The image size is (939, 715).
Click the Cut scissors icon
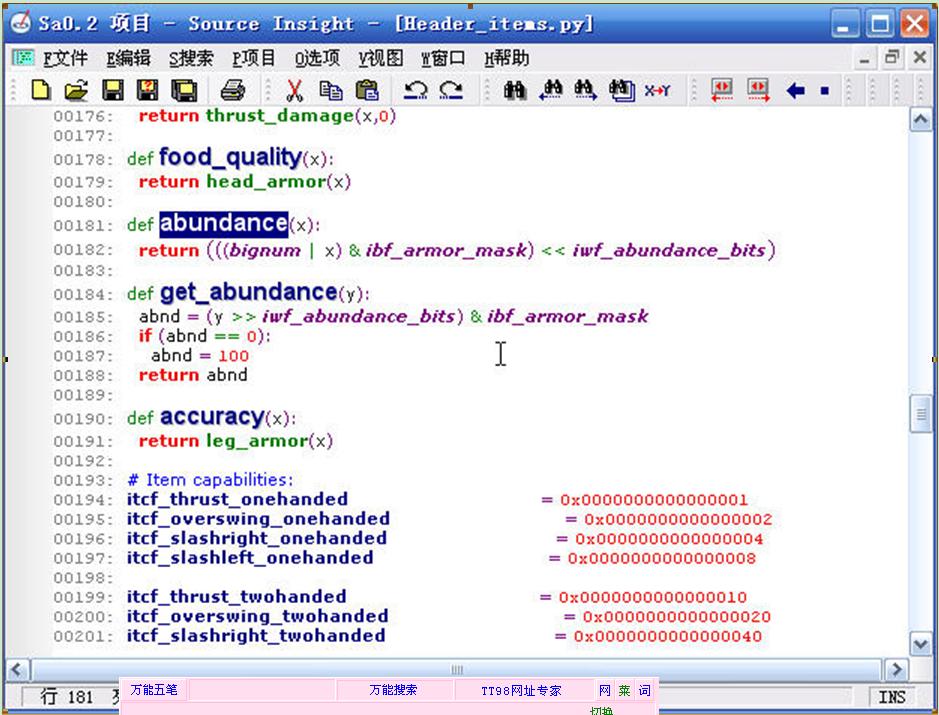[x=294, y=91]
